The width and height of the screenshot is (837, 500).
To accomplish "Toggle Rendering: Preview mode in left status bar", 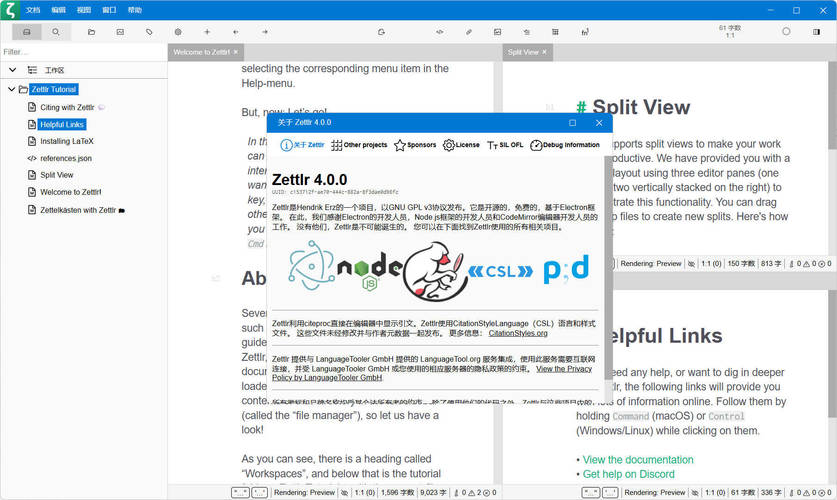I will click(x=304, y=492).
